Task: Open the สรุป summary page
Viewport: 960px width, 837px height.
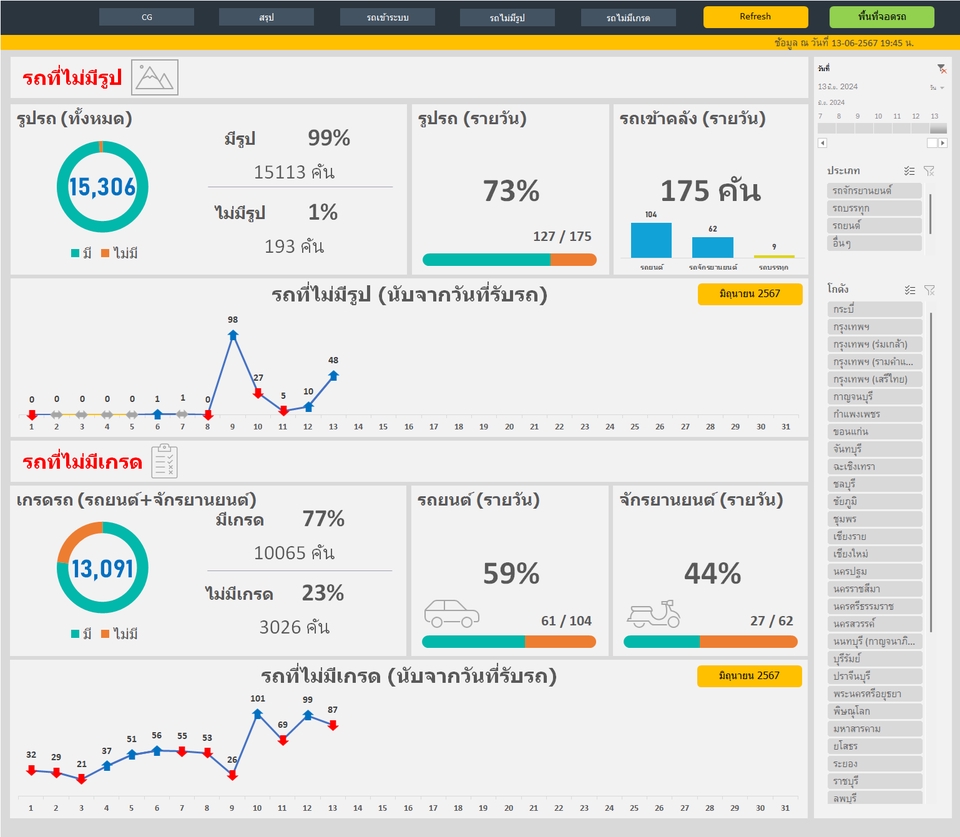Action: point(265,17)
